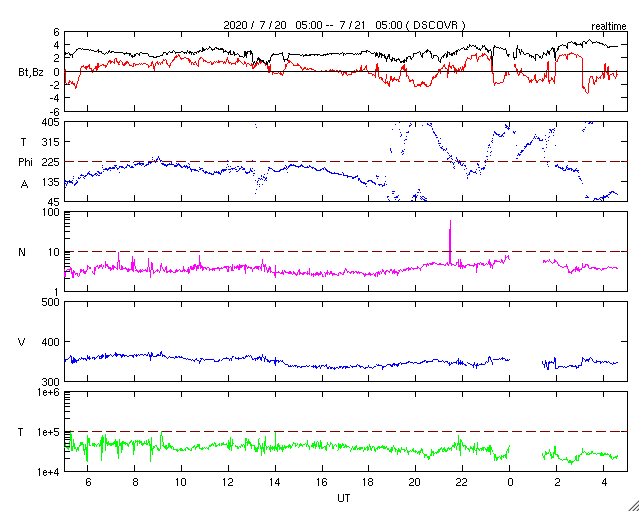
Task: Click the '315' tick value on Phi axis
Action: click(x=51, y=142)
